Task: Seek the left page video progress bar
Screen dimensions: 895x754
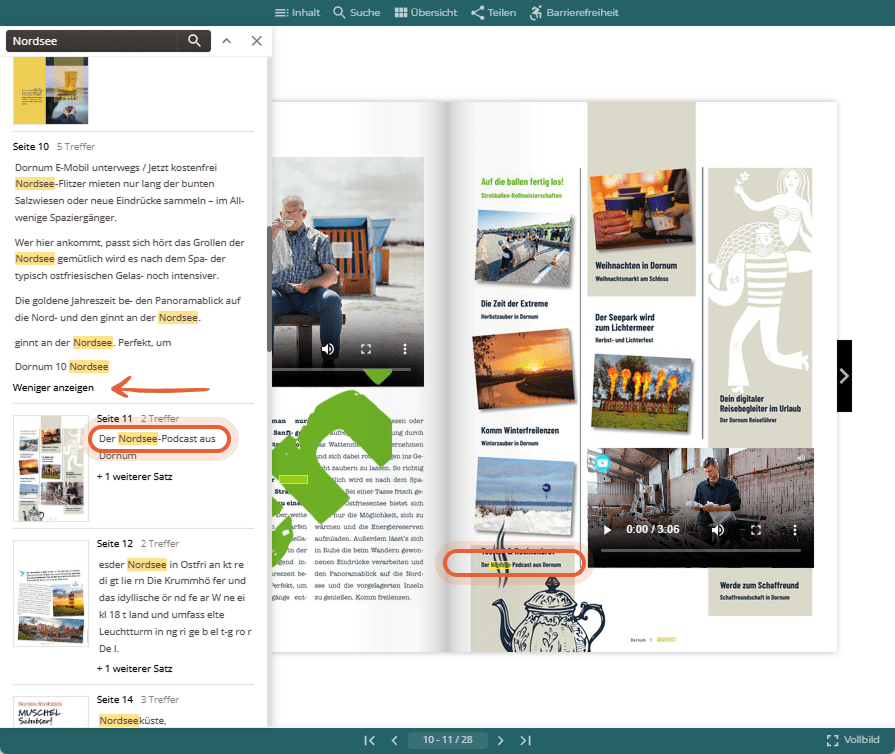Action: coord(341,370)
